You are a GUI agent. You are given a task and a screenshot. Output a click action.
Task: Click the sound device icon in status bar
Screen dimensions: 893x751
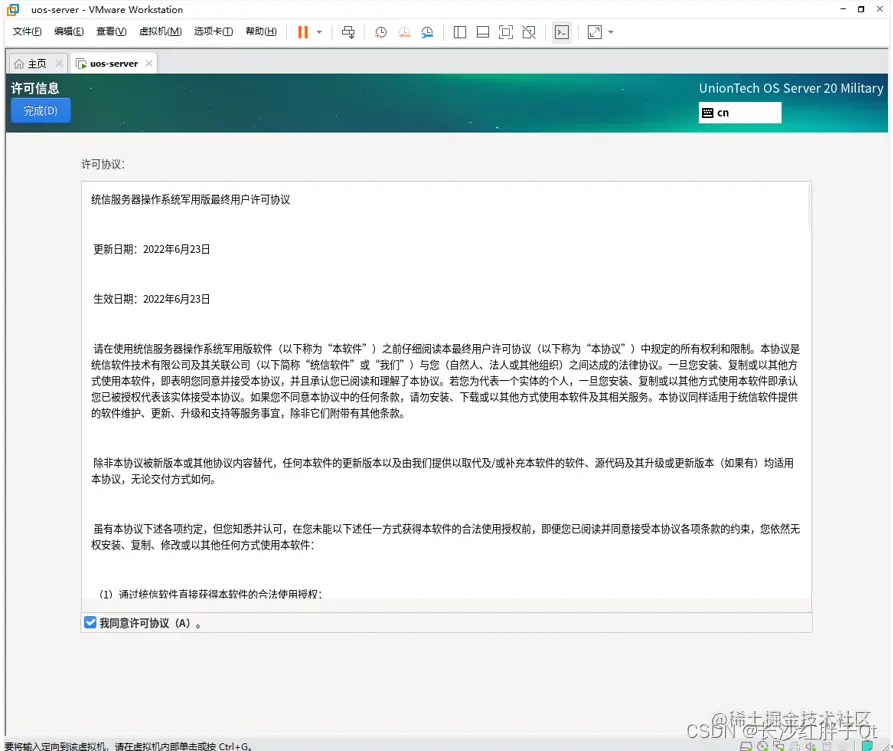coord(812,745)
